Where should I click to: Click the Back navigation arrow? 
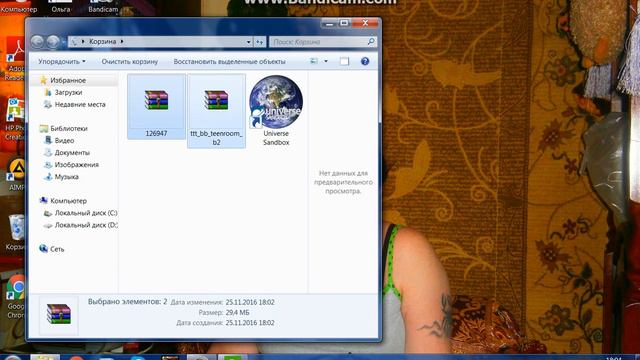pyautogui.click(x=38, y=41)
